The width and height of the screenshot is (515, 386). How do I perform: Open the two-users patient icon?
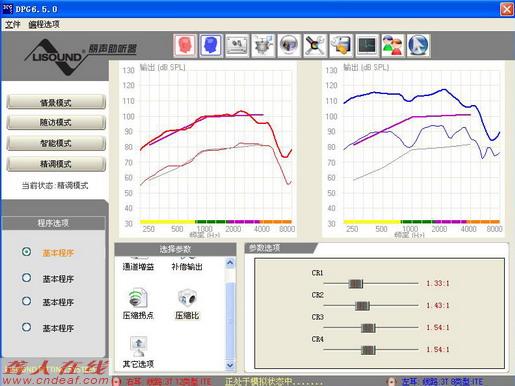pyautogui.click(x=393, y=45)
